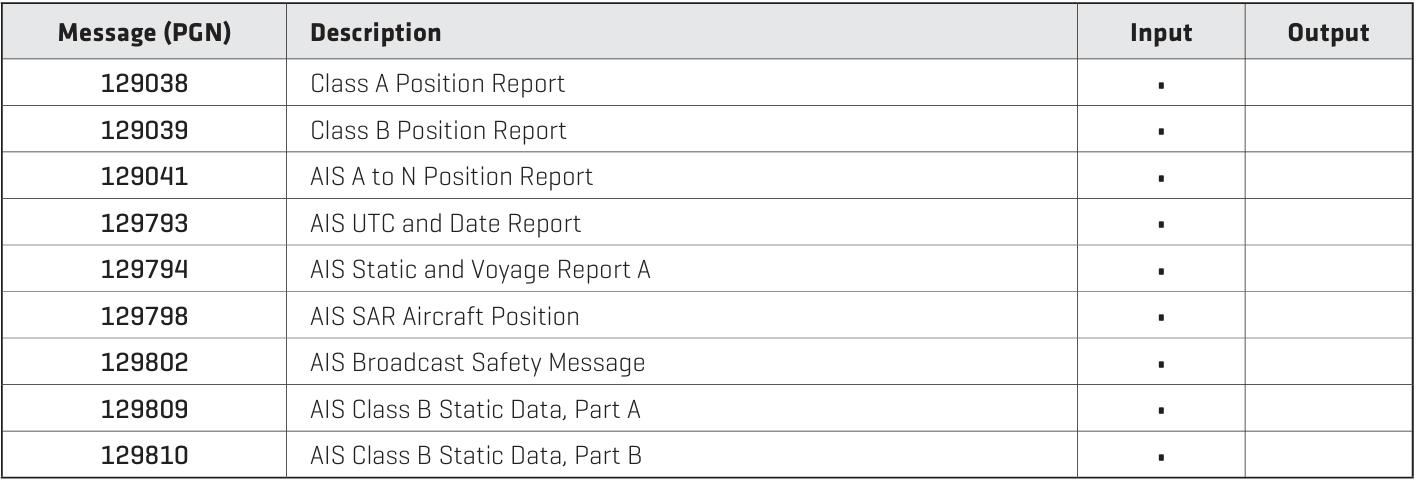Select PGN 129798 cell

[x=144, y=317]
